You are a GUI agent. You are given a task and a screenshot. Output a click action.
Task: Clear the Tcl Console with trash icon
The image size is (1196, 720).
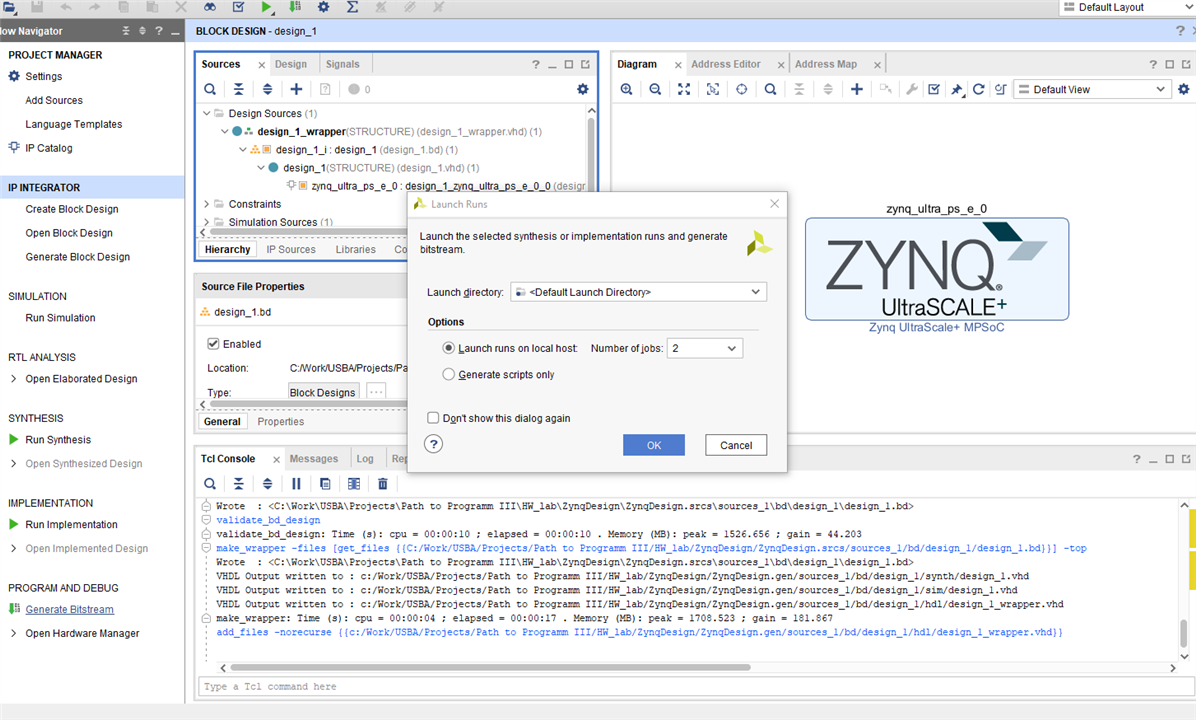pos(382,484)
